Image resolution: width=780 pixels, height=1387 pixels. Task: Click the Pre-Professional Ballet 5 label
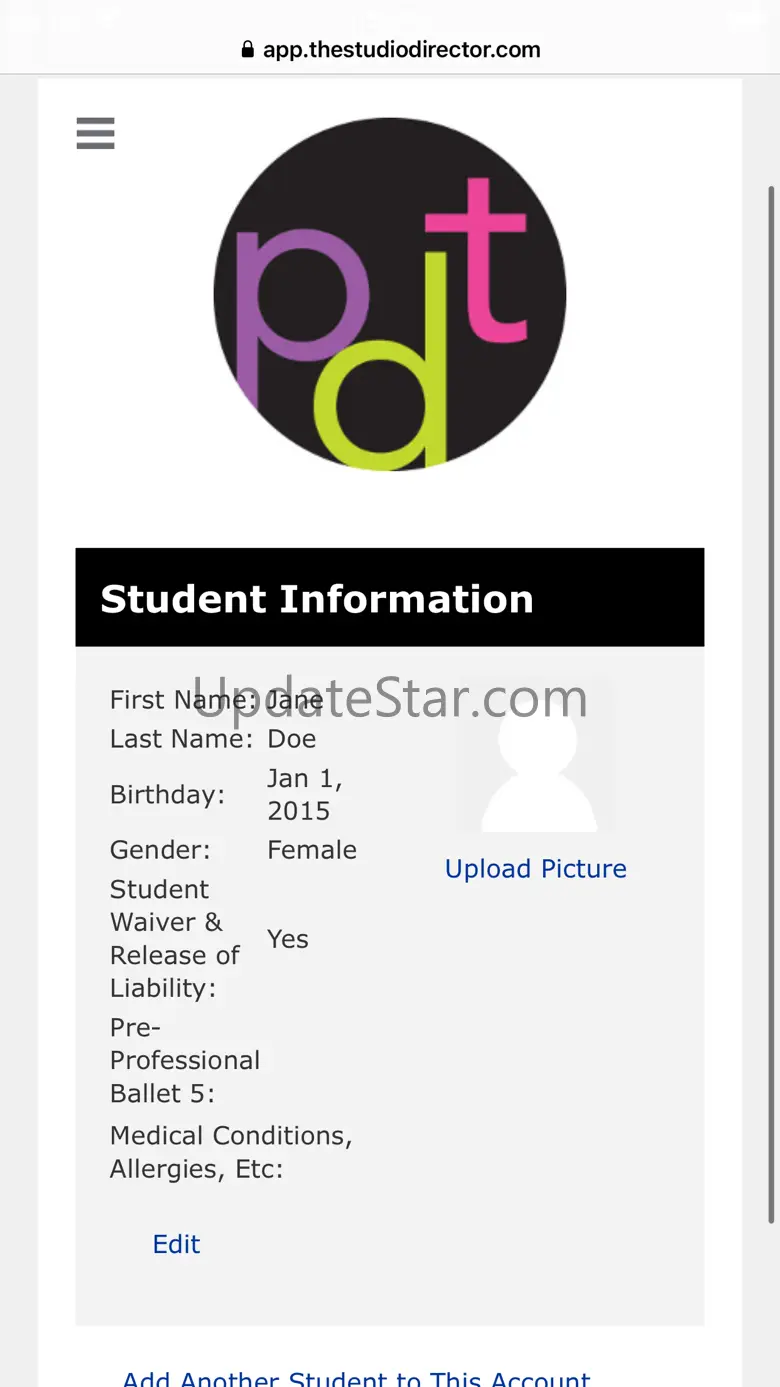[x=184, y=1060]
